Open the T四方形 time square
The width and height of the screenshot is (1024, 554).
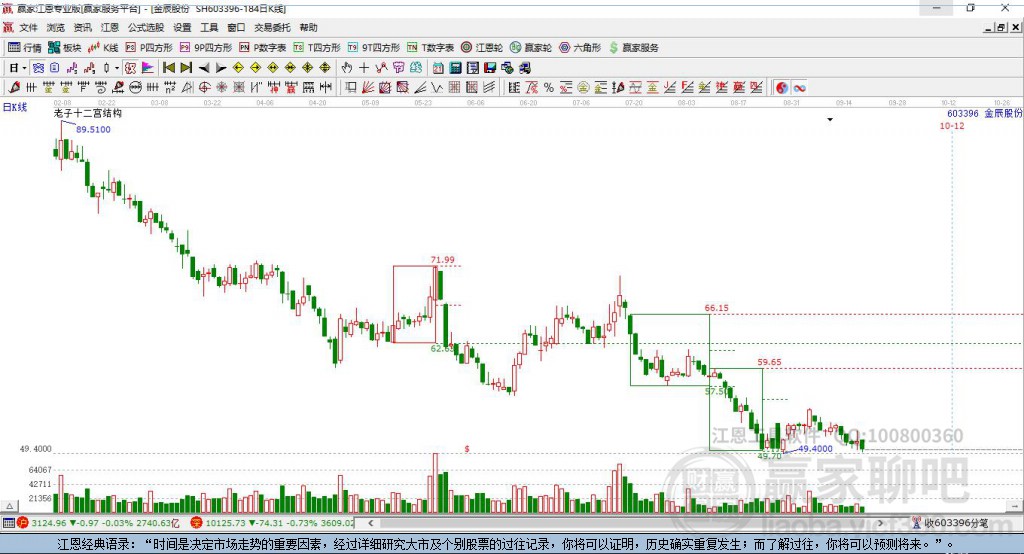click(x=317, y=48)
